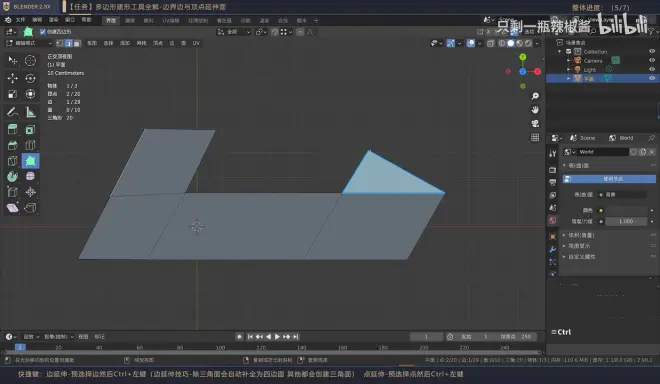Open the edit mode dropdown
The height and width of the screenshot is (384, 660).
click(29, 43)
